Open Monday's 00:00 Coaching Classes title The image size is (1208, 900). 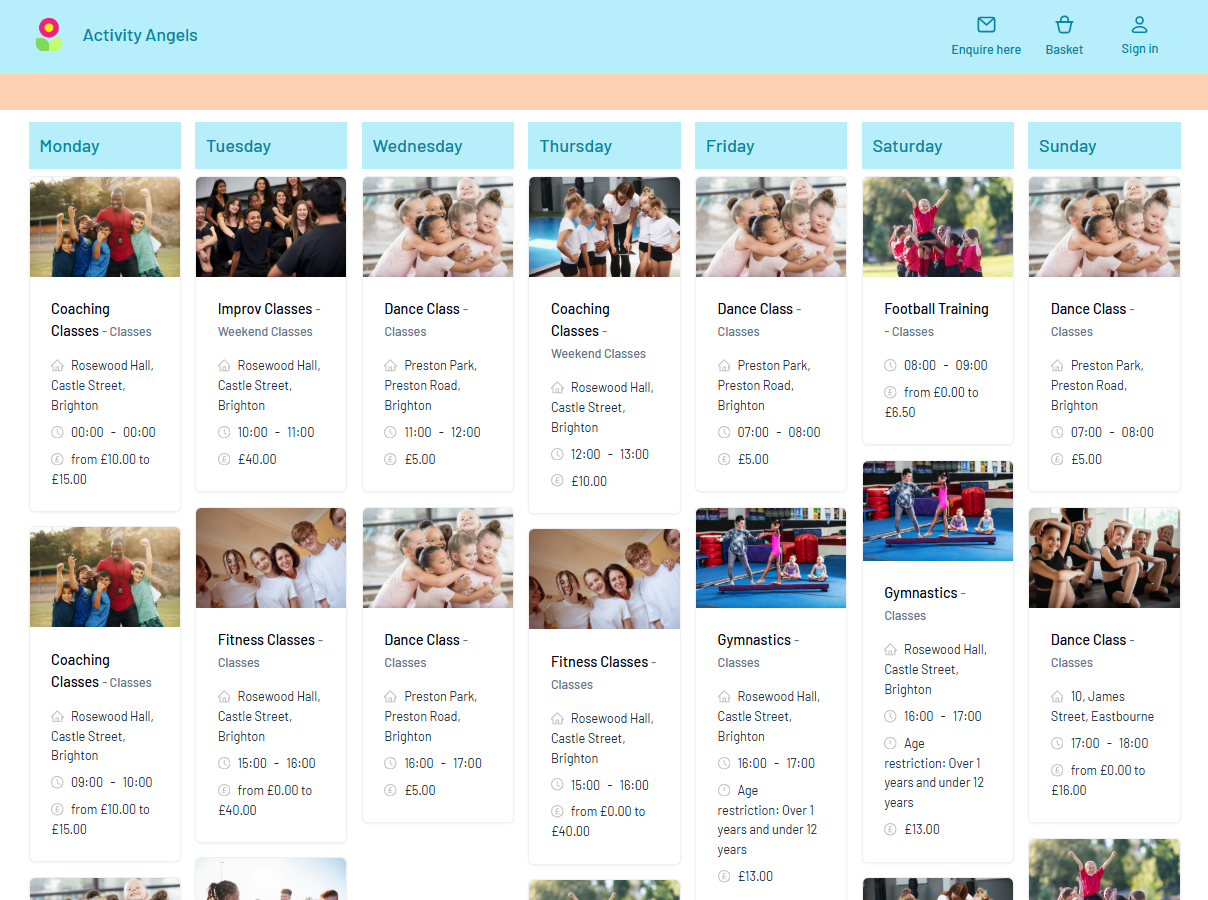[x=80, y=320]
